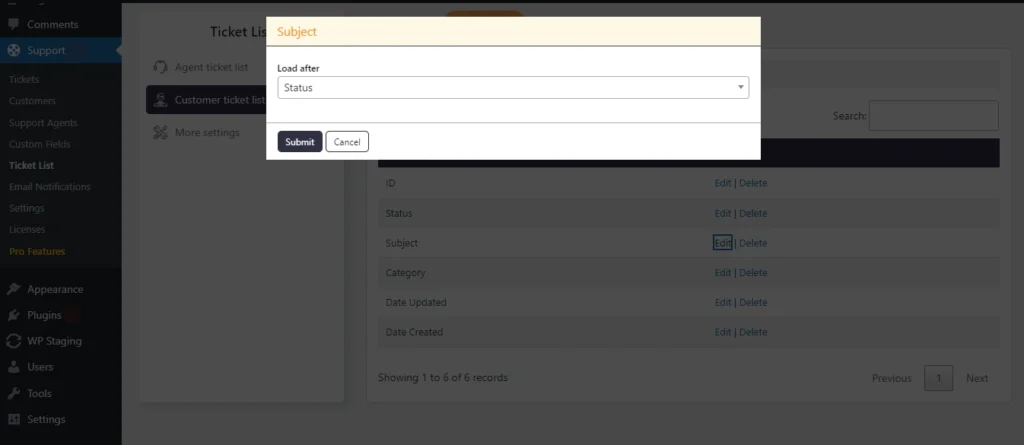The height and width of the screenshot is (445, 1024).
Task: Open Support Agents submenu item
Action: 43,123
